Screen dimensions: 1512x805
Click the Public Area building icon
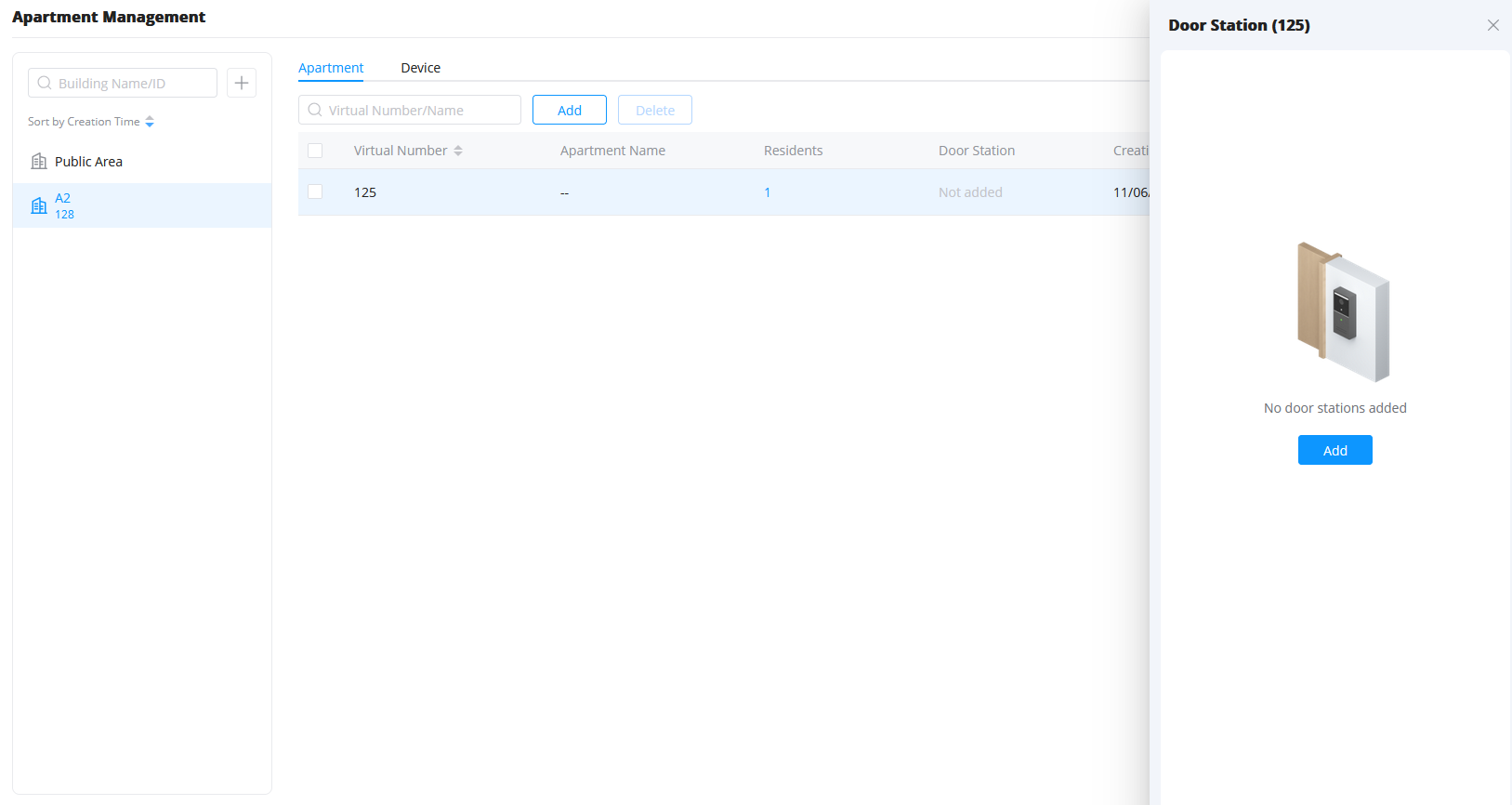tap(39, 162)
